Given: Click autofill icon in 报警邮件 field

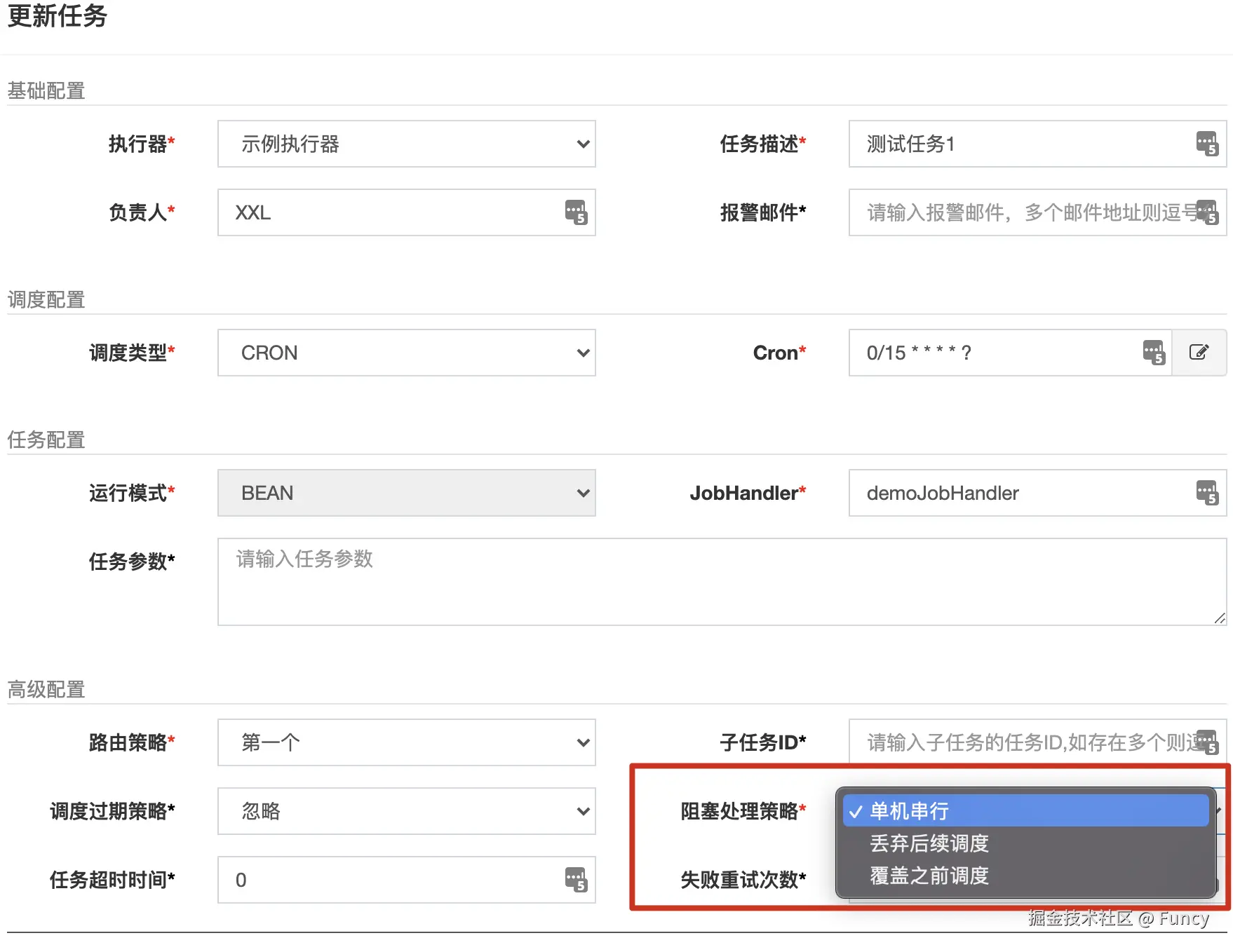Looking at the screenshot, I should click(1207, 212).
